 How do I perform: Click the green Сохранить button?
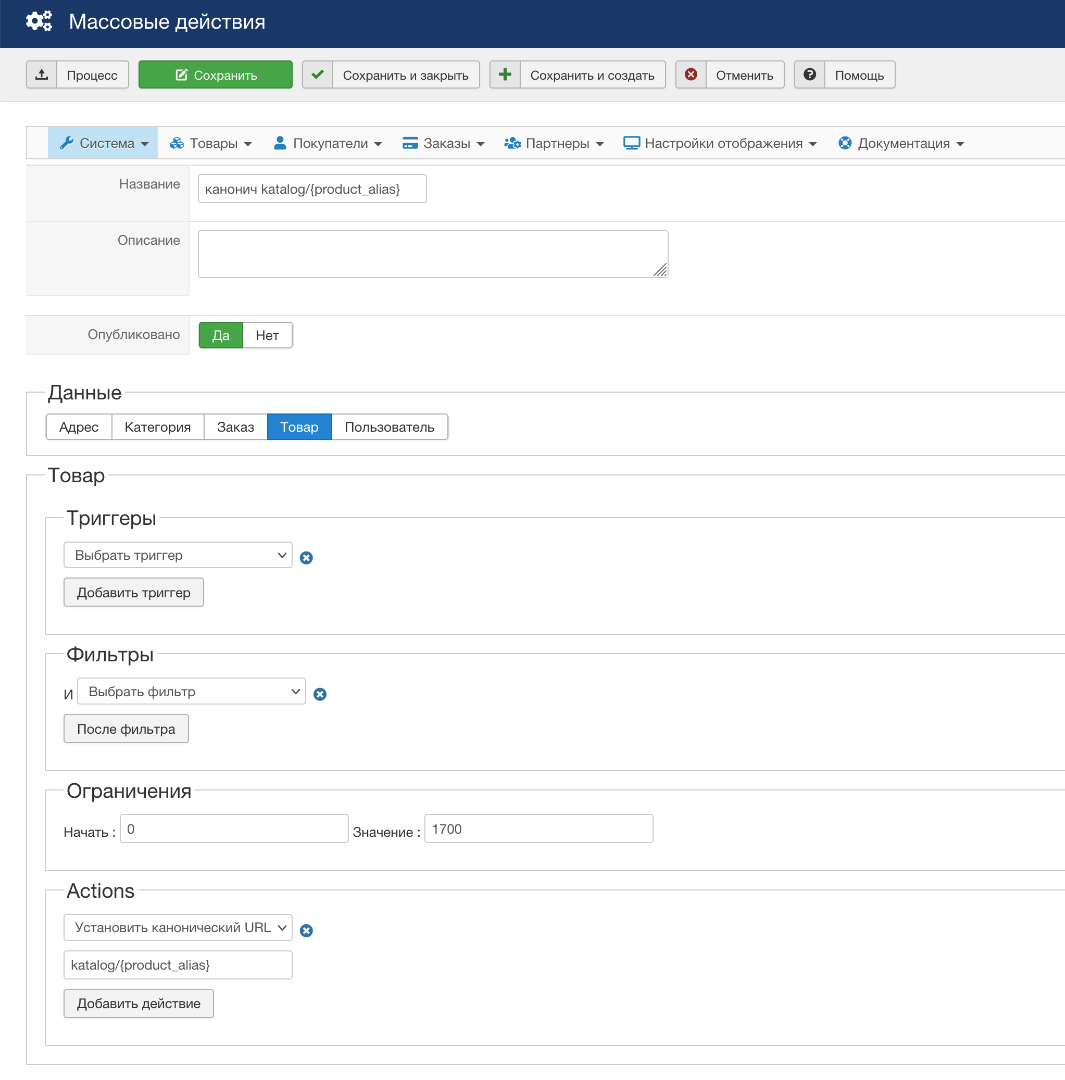216,74
